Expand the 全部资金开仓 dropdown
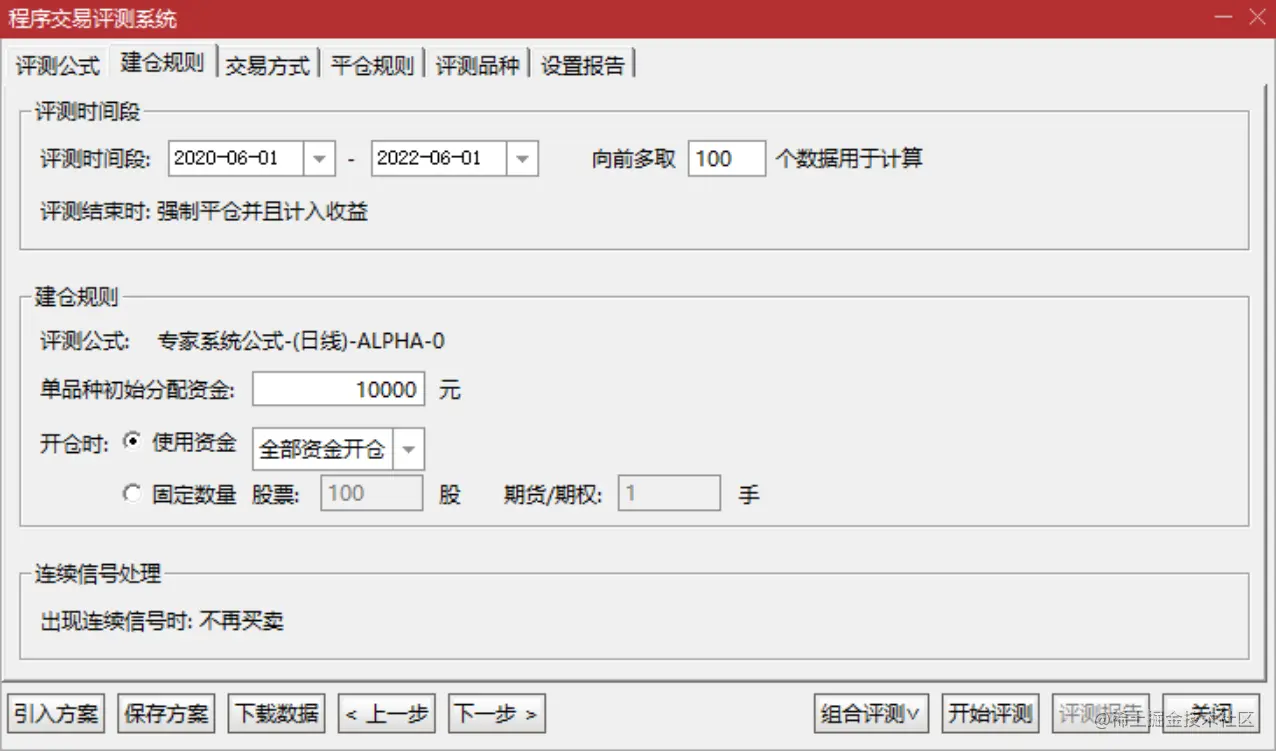 pos(408,450)
